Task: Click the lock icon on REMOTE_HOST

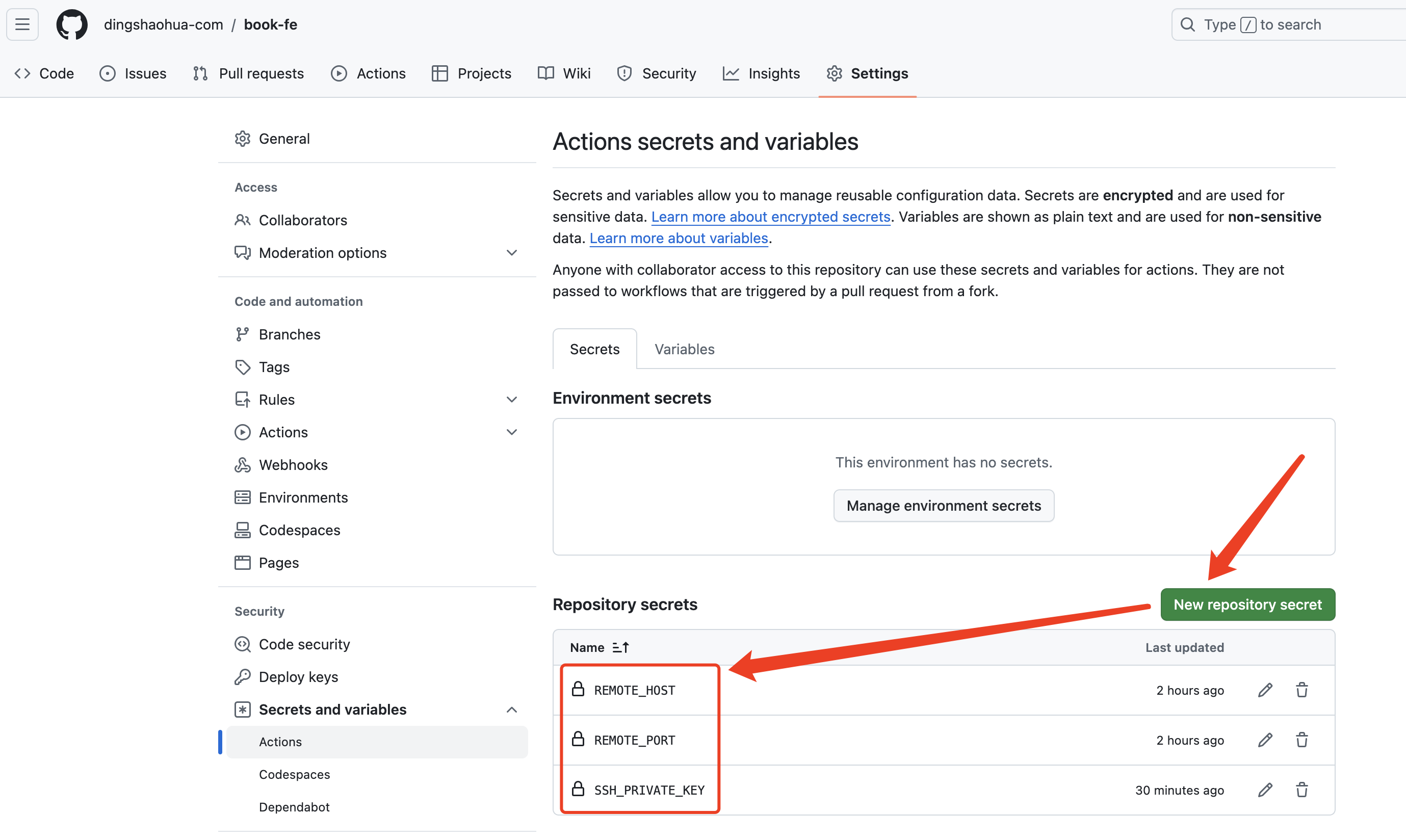Action: [x=578, y=689]
